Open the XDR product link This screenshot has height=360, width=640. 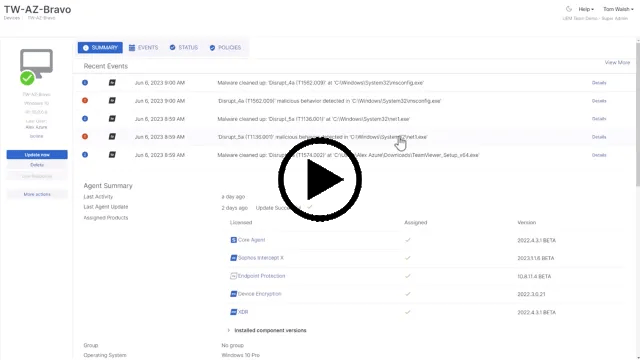point(243,312)
